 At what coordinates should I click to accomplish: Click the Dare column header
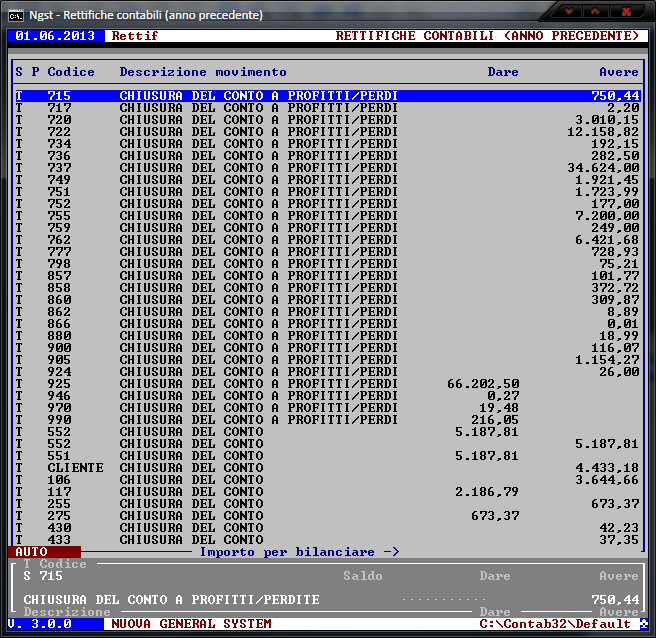point(503,72)
